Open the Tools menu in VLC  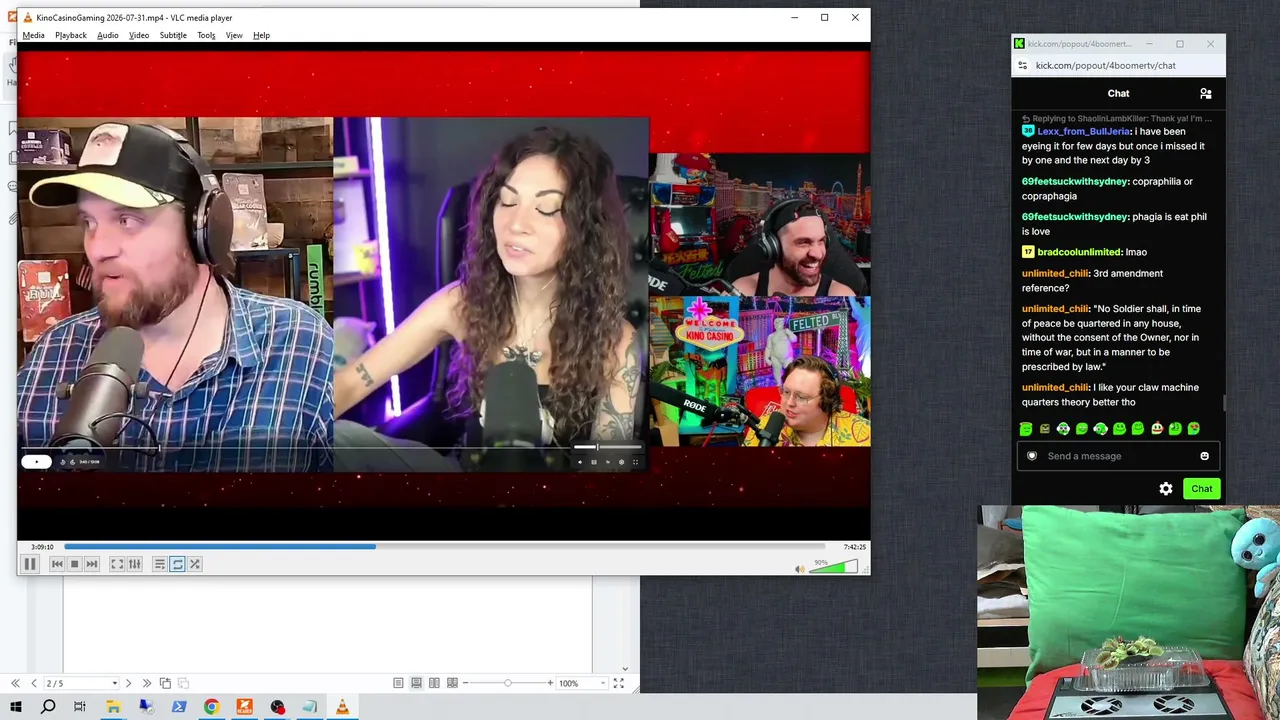pos(206,35)
